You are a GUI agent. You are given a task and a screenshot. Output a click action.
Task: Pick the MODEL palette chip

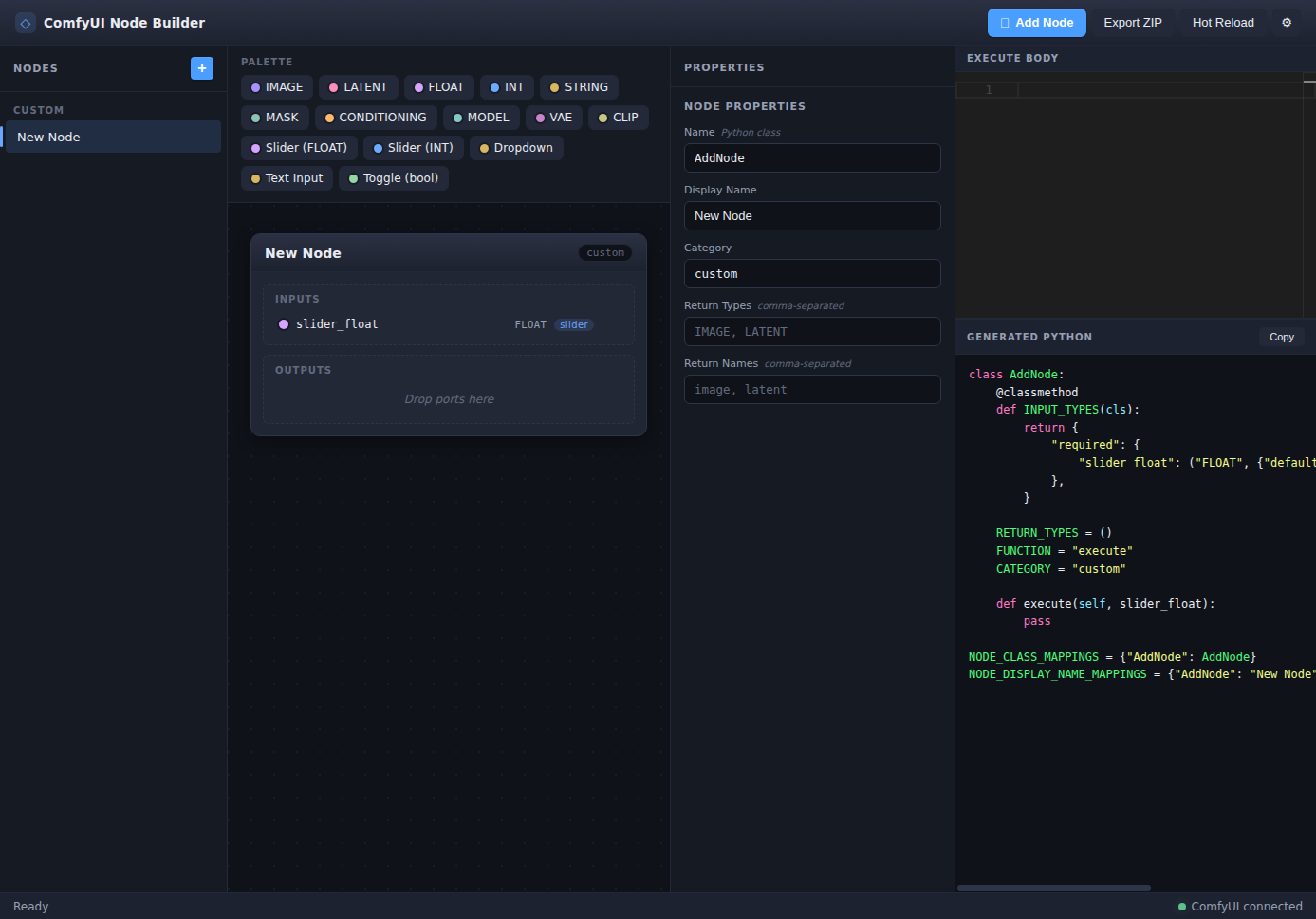[481, 118]
